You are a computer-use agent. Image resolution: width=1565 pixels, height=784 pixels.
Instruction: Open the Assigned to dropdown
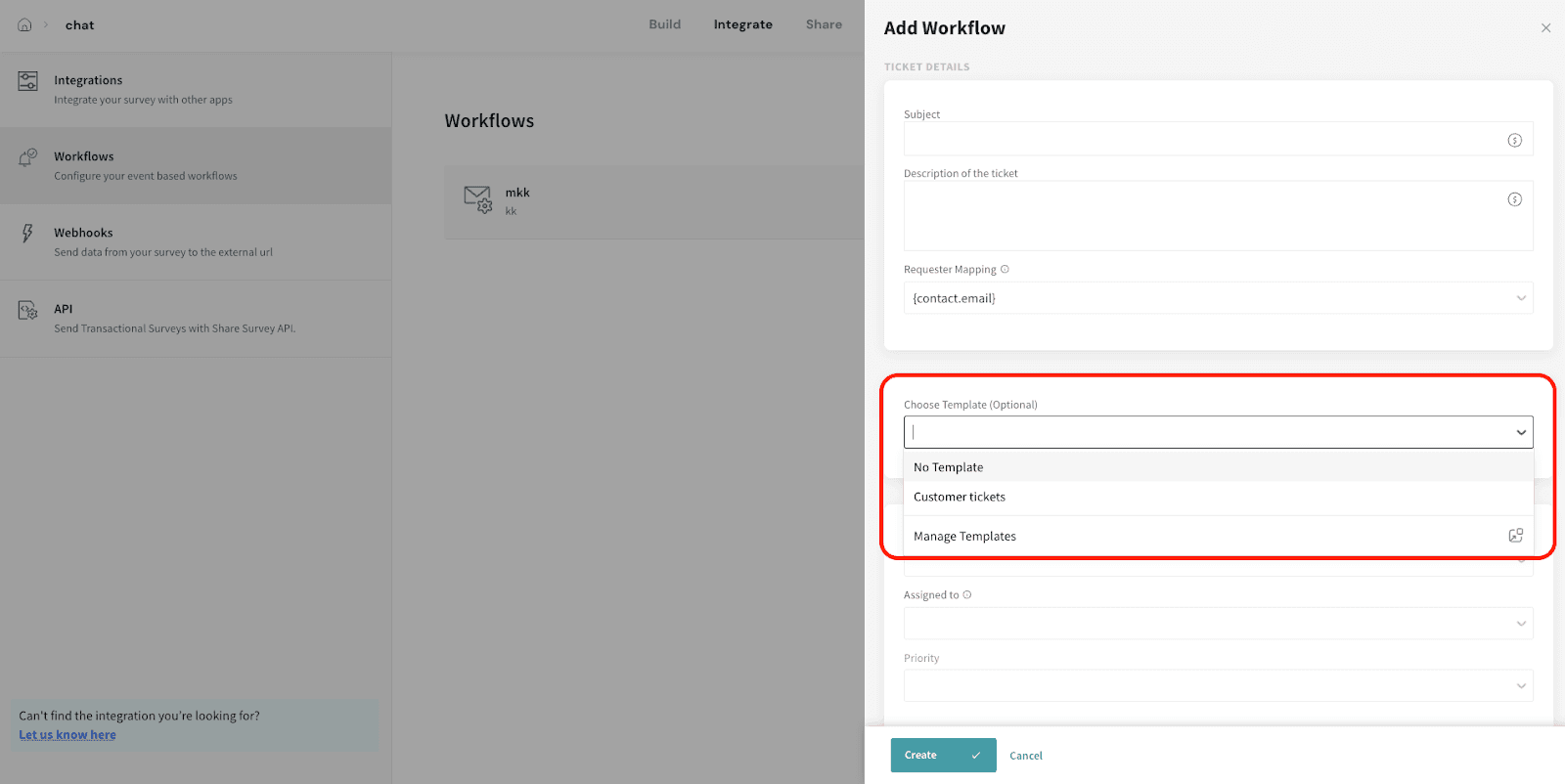[1521, 624]
